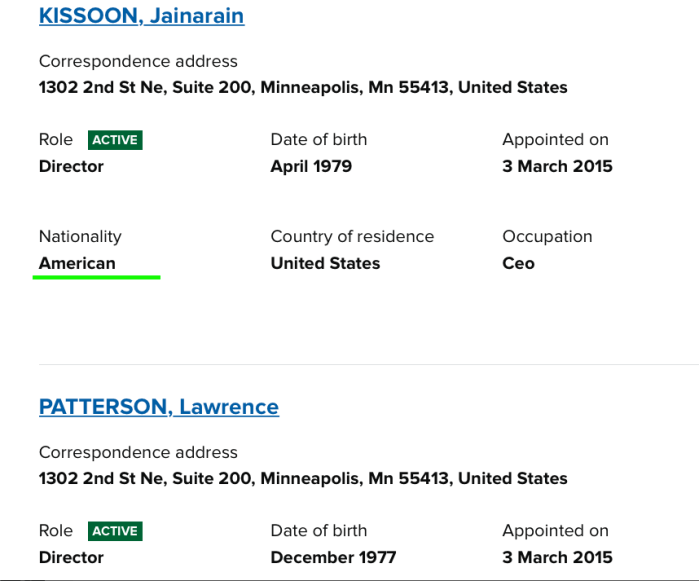Click the Director role value for Kissoon

pyautogui.click(x=71, y=166)
